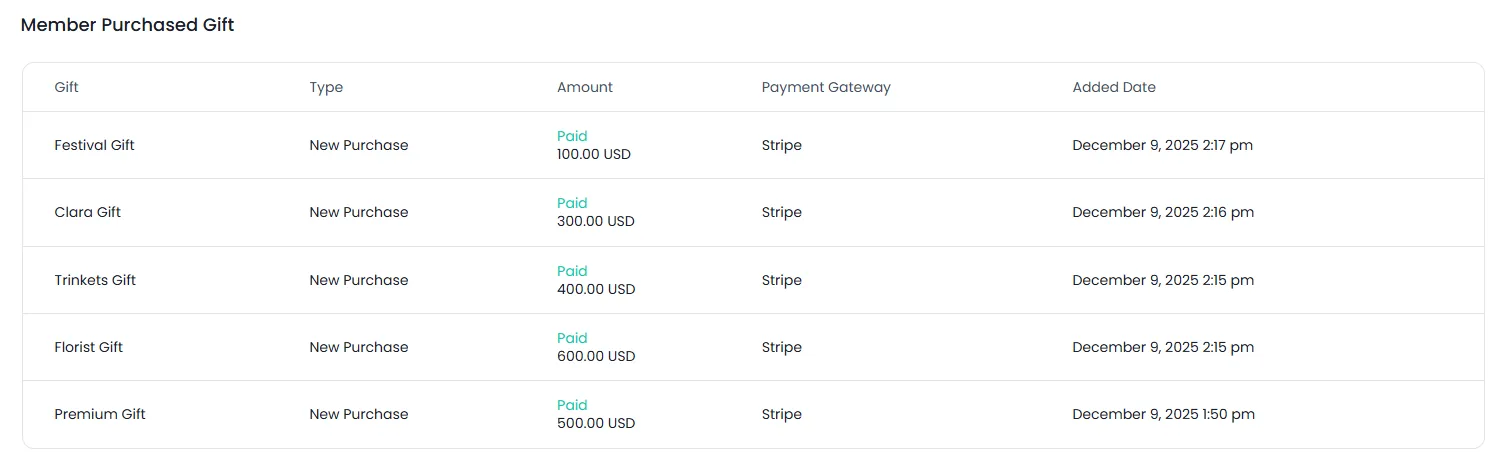Click Stripe gateway in Clara Gift row
Screen dimensions: 1505x468
click(x=782, y=212)
